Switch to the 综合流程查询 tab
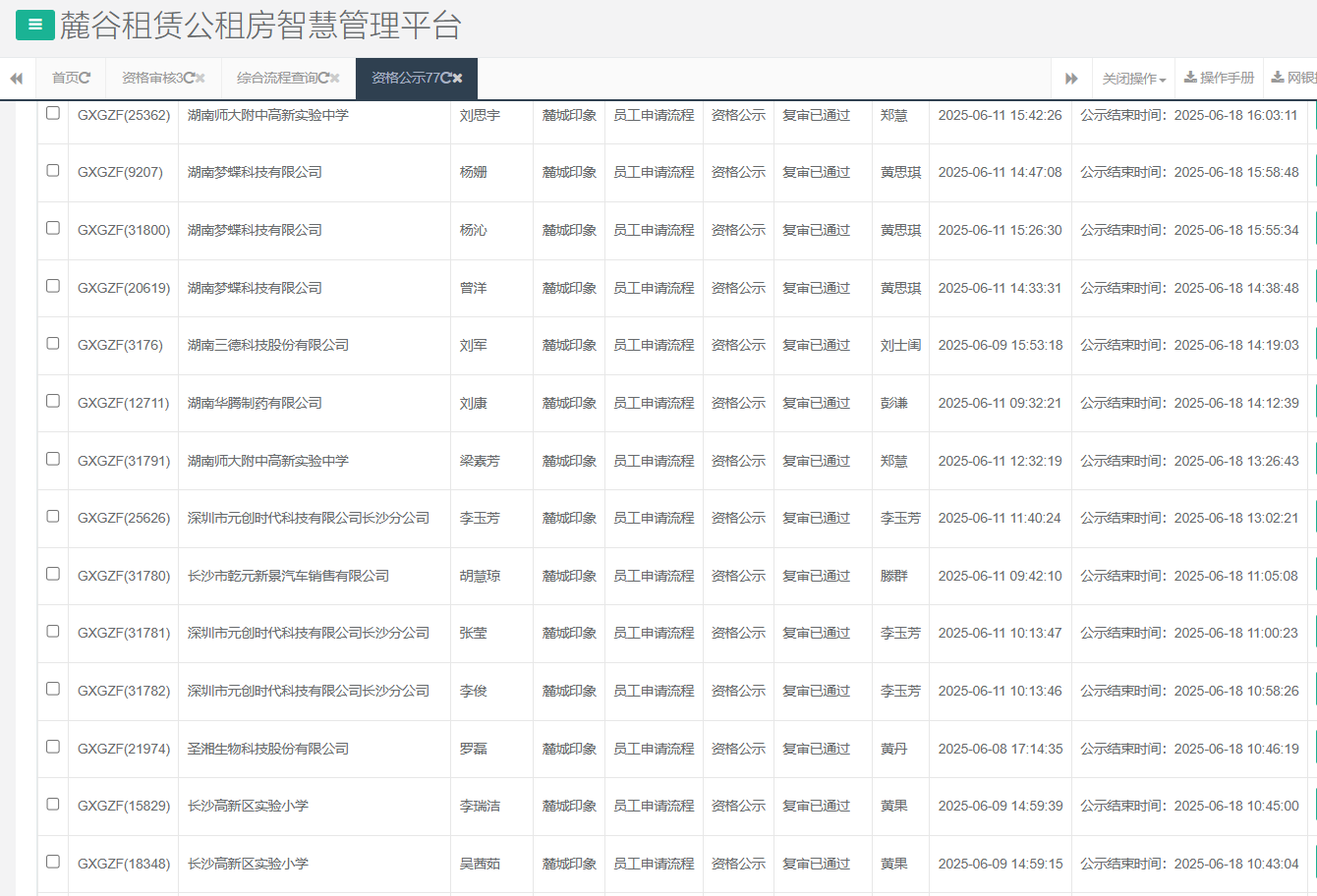Viewport: 1317px width, 896px height. click(276, 78)
